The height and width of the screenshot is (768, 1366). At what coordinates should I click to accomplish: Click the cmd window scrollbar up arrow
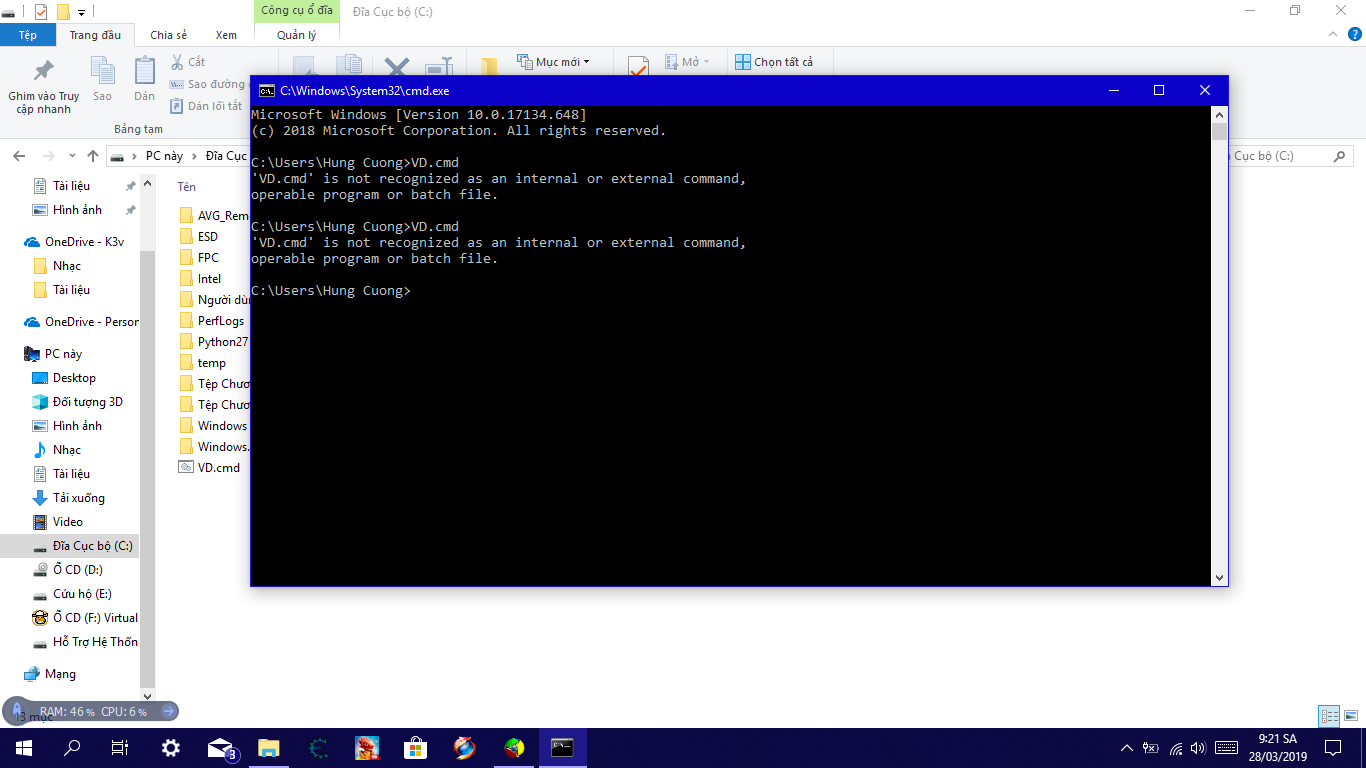pos(1219,114)
